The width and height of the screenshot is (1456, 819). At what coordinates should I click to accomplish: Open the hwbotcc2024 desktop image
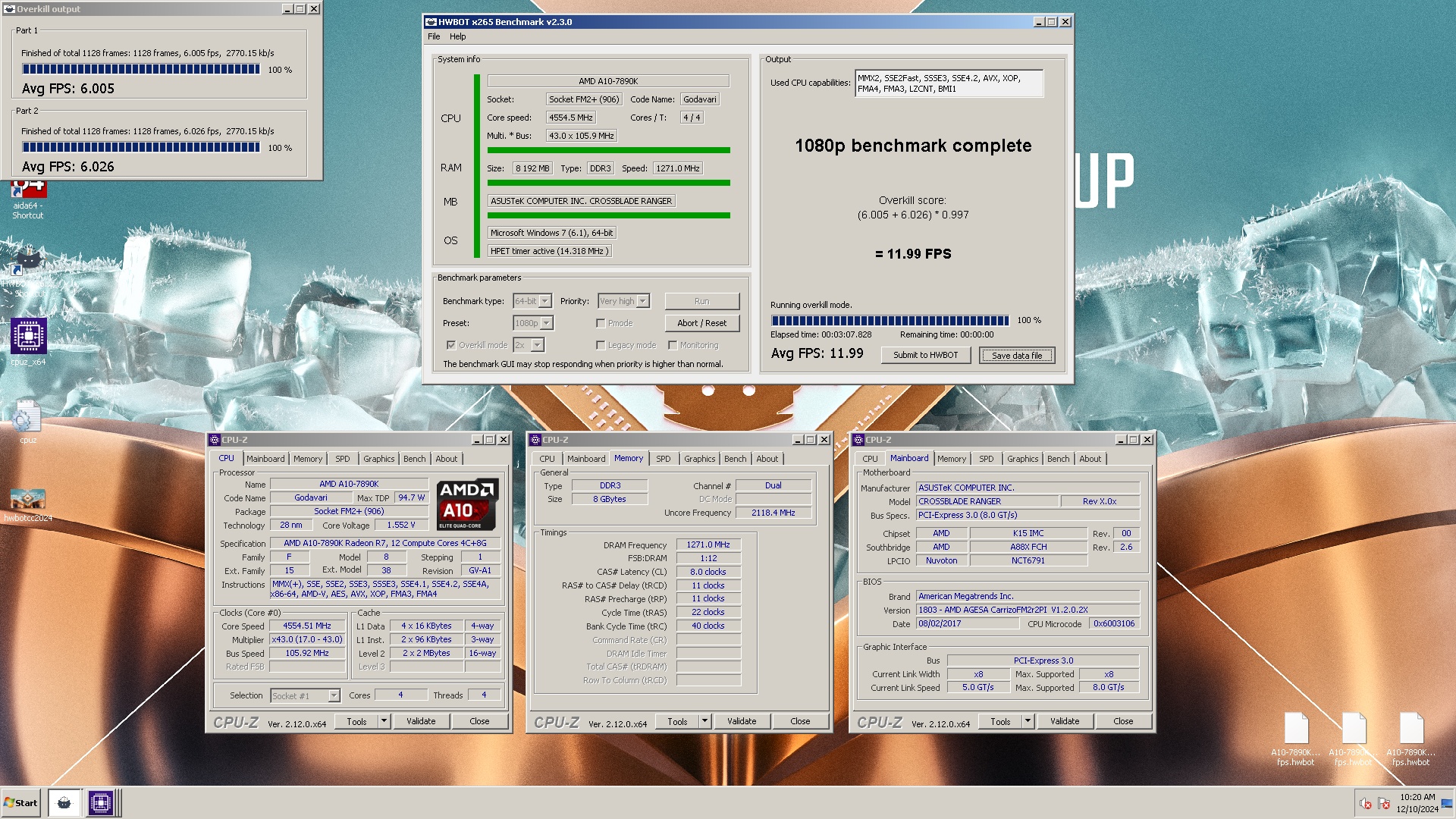click(x=28, y=505)
